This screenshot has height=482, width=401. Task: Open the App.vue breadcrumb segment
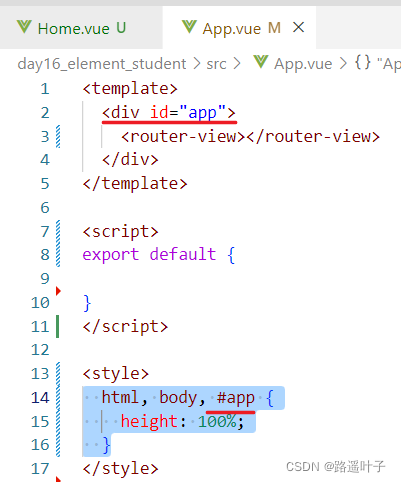(x=303, y=64)
